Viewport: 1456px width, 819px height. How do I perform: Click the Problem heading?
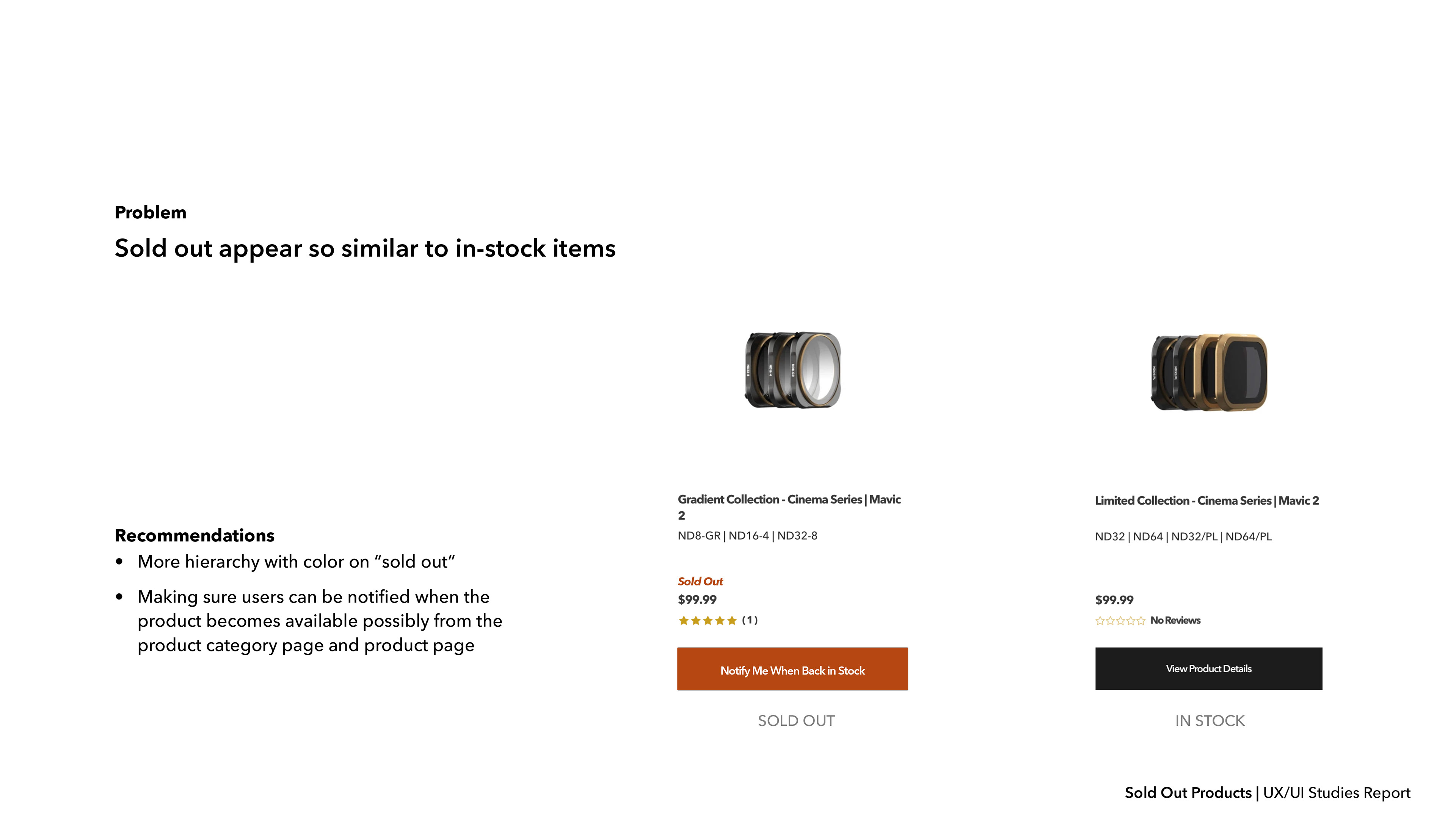(151, 212)
